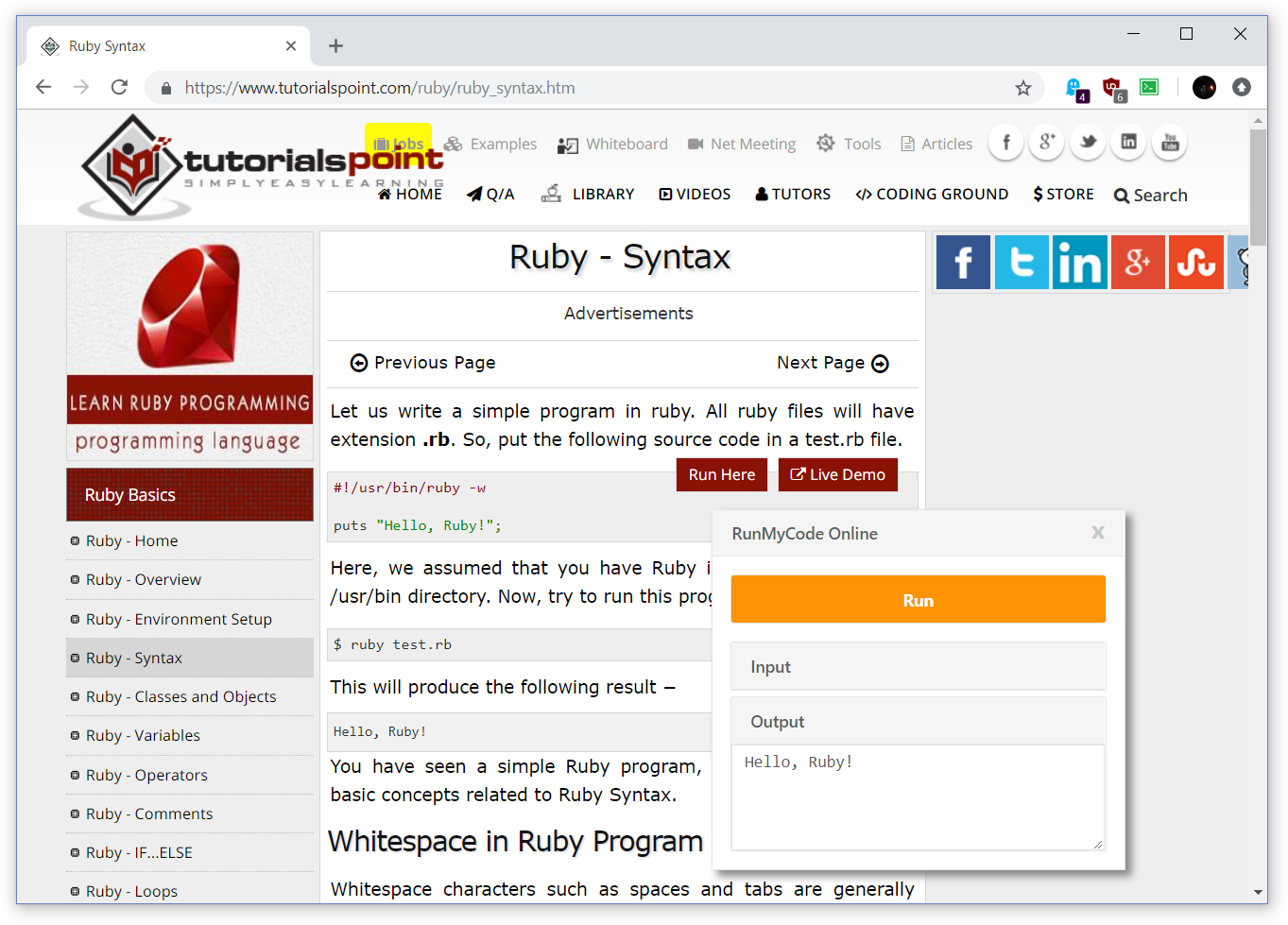
Task: Go to the Previous Page link
Action: (422, 363)
